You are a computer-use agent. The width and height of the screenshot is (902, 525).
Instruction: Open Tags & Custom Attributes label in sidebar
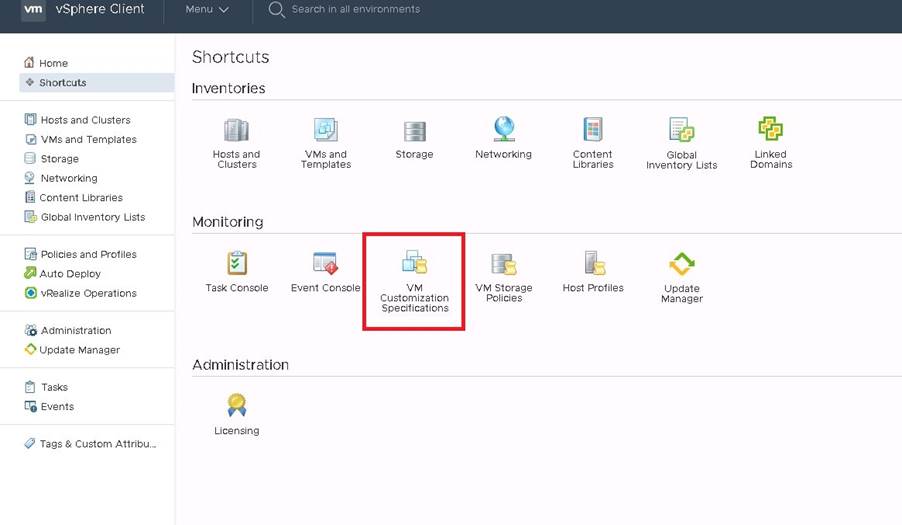(98, 444)
